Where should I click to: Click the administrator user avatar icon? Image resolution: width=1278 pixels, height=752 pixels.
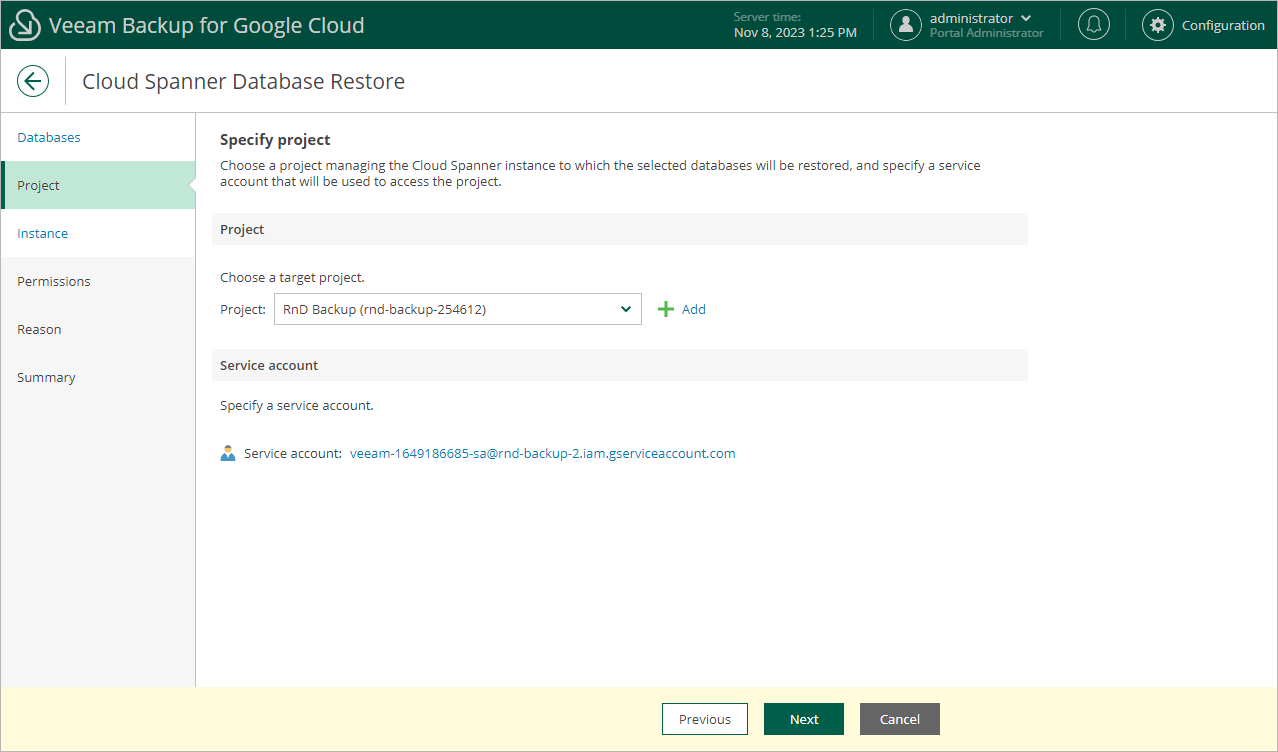[906, 25]
